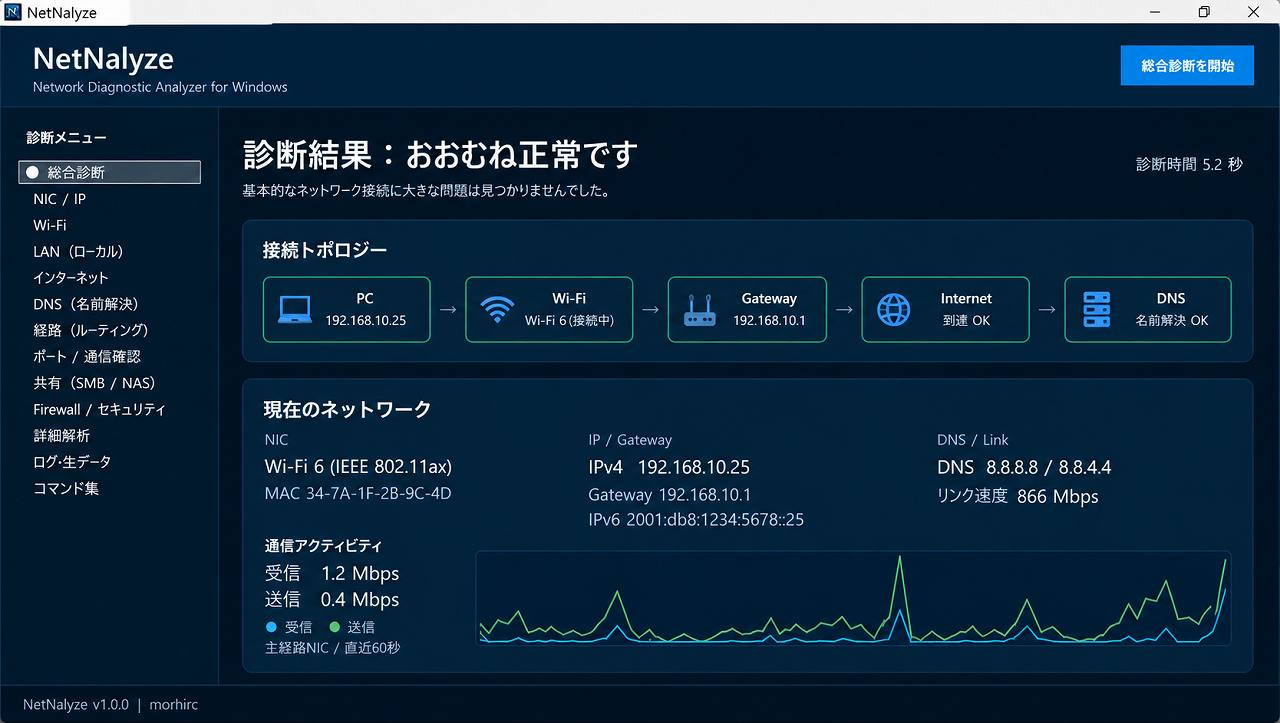Click the リンク速度 866 Mbps value
Image resolution: width=1280 pixels, height=723 pixels.
1018,496
